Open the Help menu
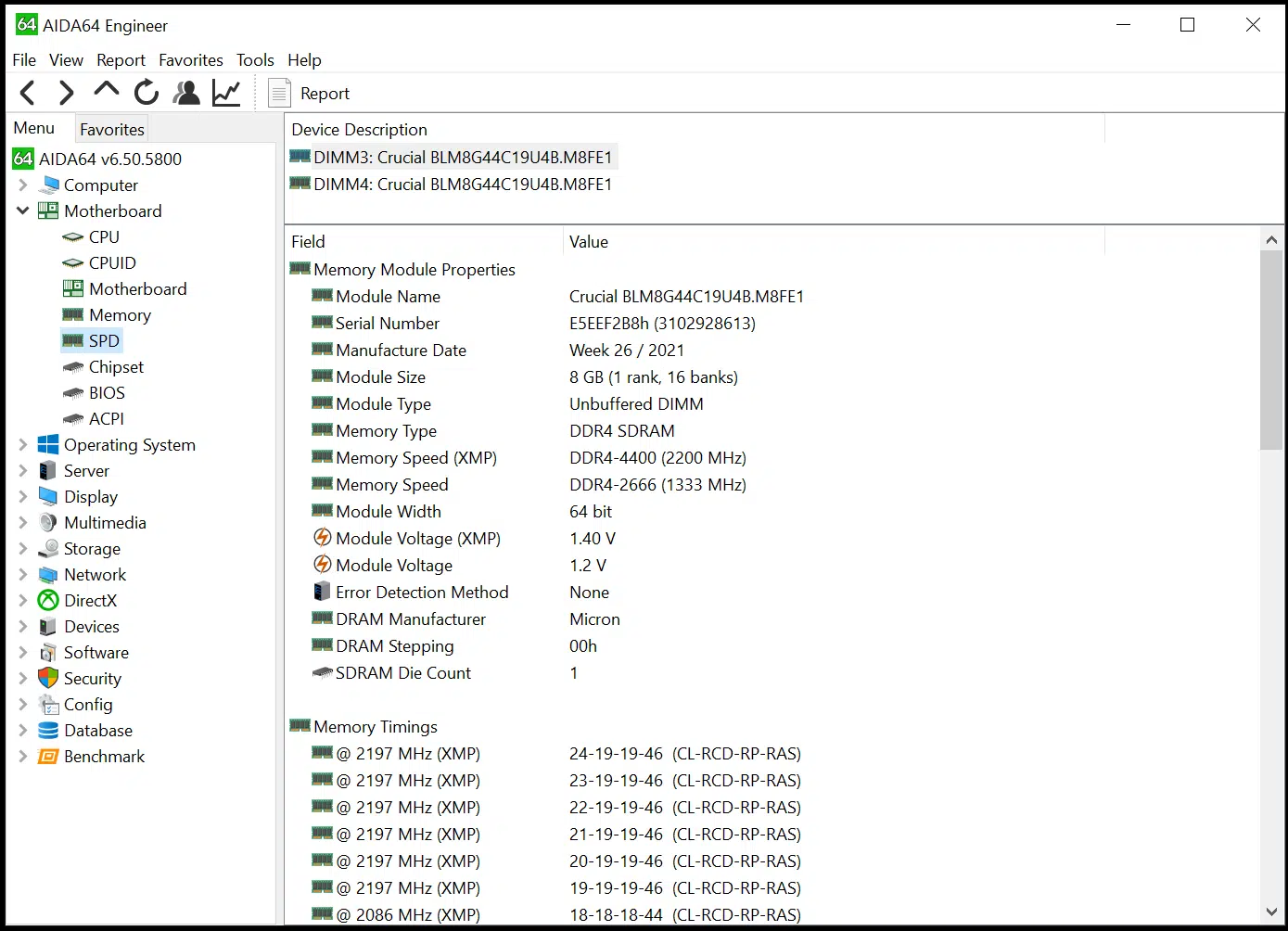This screenshot has width=1288, height=931. click(x=304, y=60)
